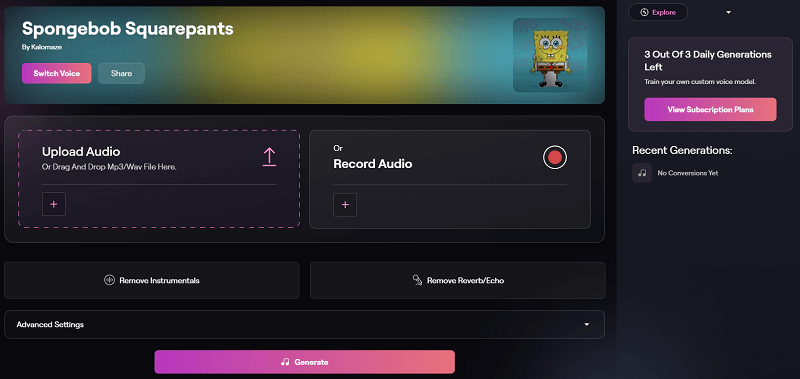Click the music note icon on Generate
800x379 pixels.
pos(285,362)
